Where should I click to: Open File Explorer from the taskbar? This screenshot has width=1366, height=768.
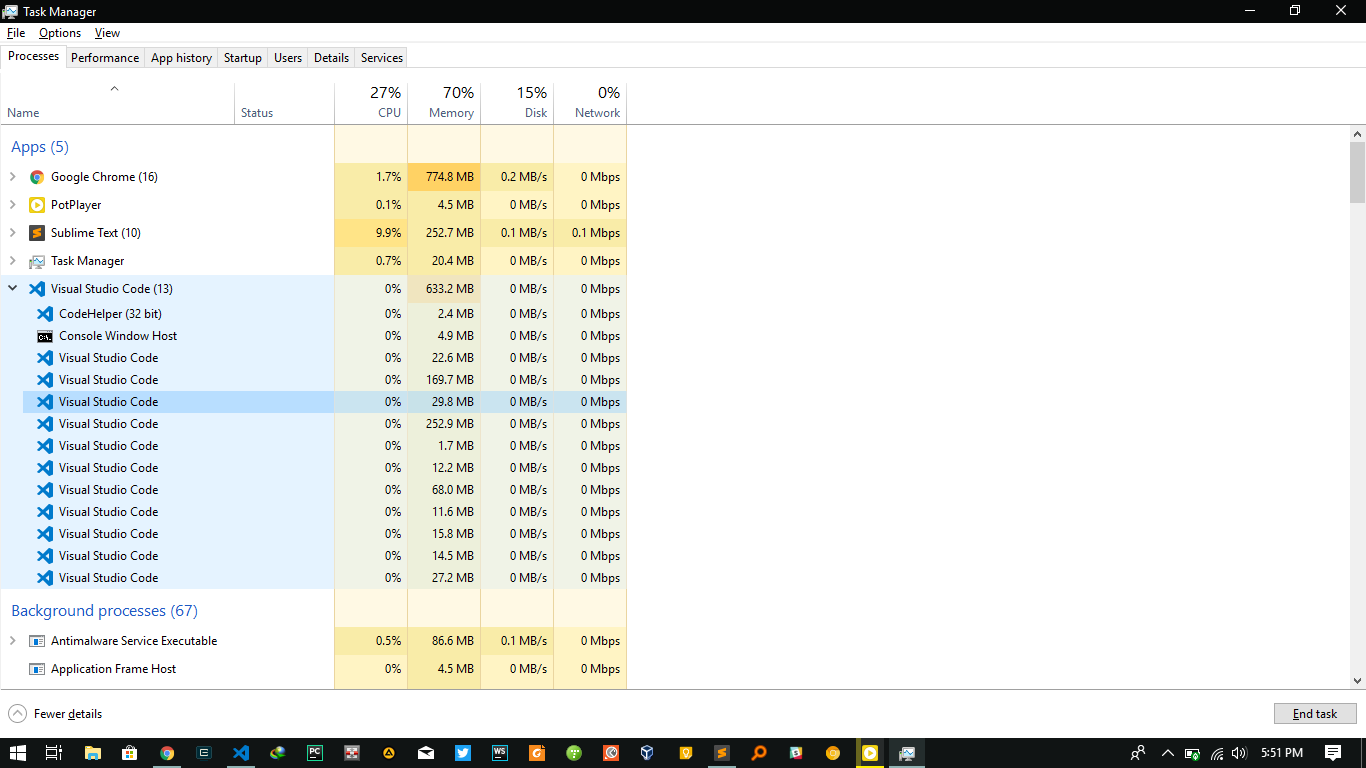coord(93,753)
